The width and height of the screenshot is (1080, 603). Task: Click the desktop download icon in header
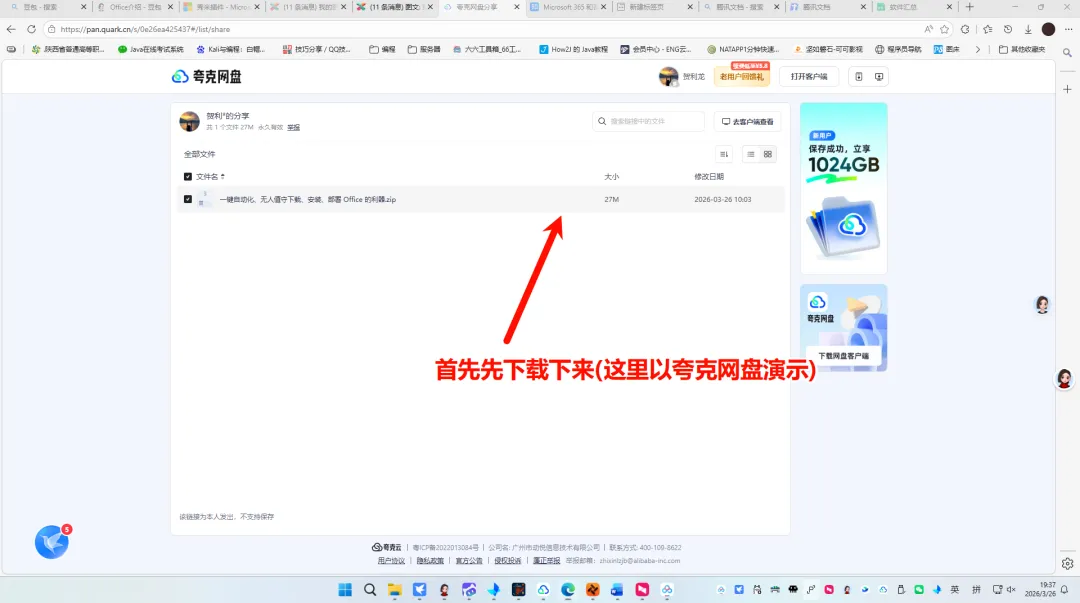879,76
